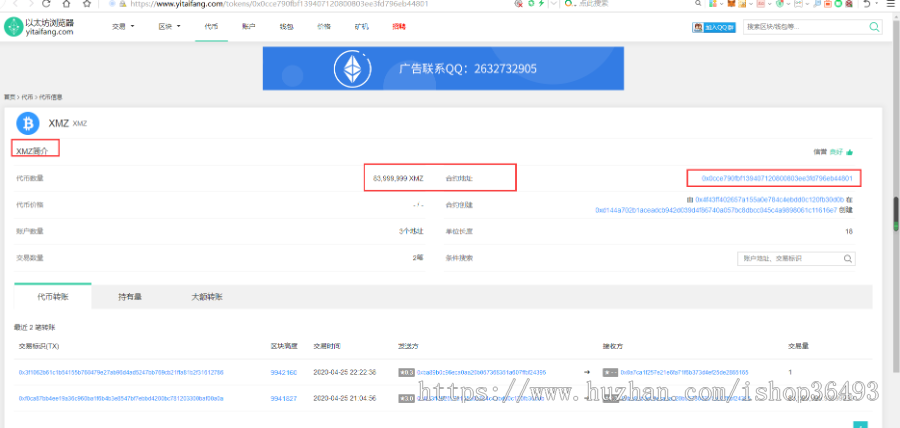Expand the 交易 navigation dropdown

point(123,26)
